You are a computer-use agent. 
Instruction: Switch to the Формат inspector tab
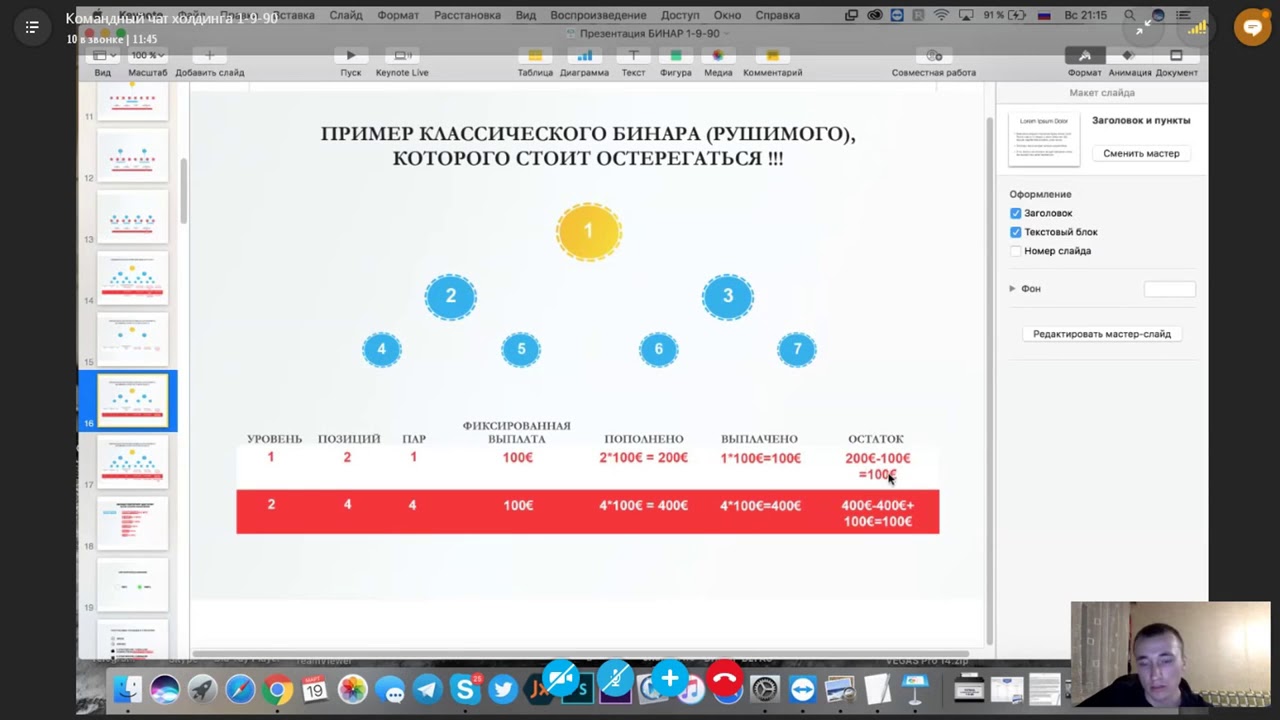pyautogui.click(x=1085, y=61)
